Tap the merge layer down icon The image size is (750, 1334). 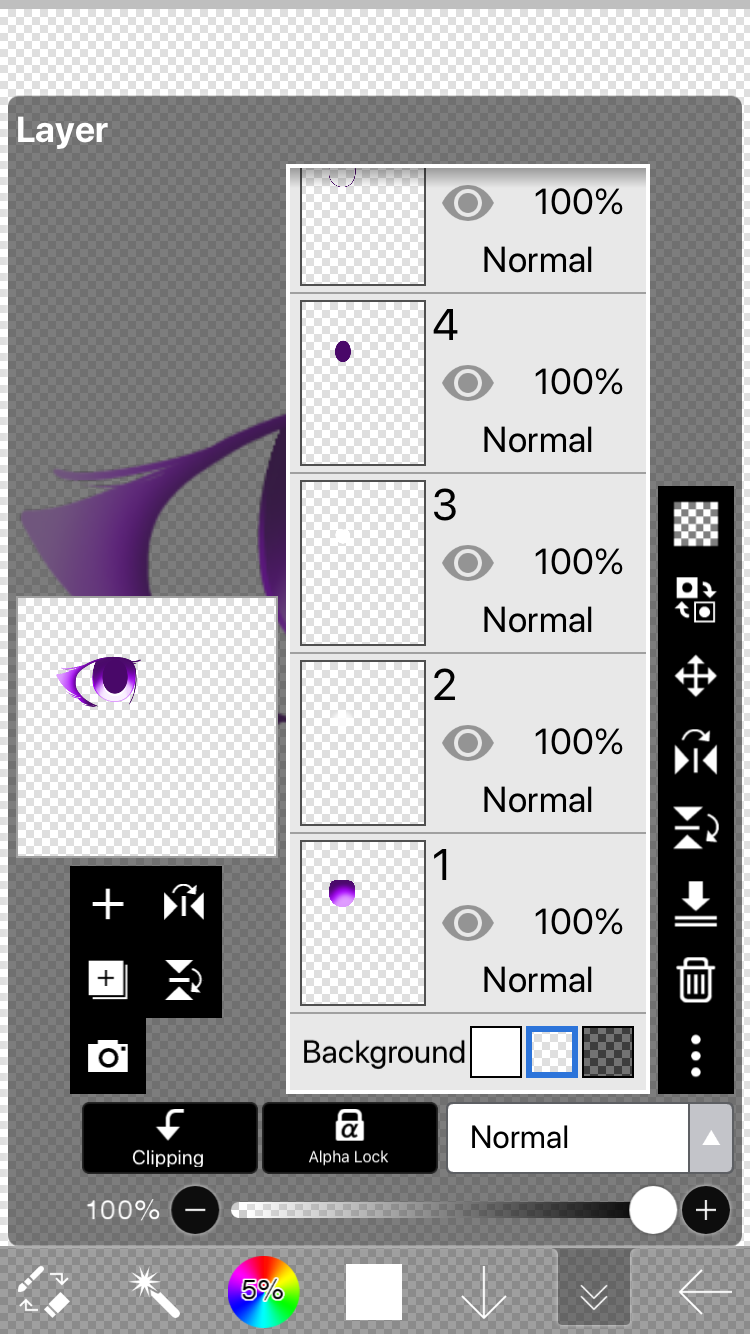pyautogui.click(x=695, y=903)
